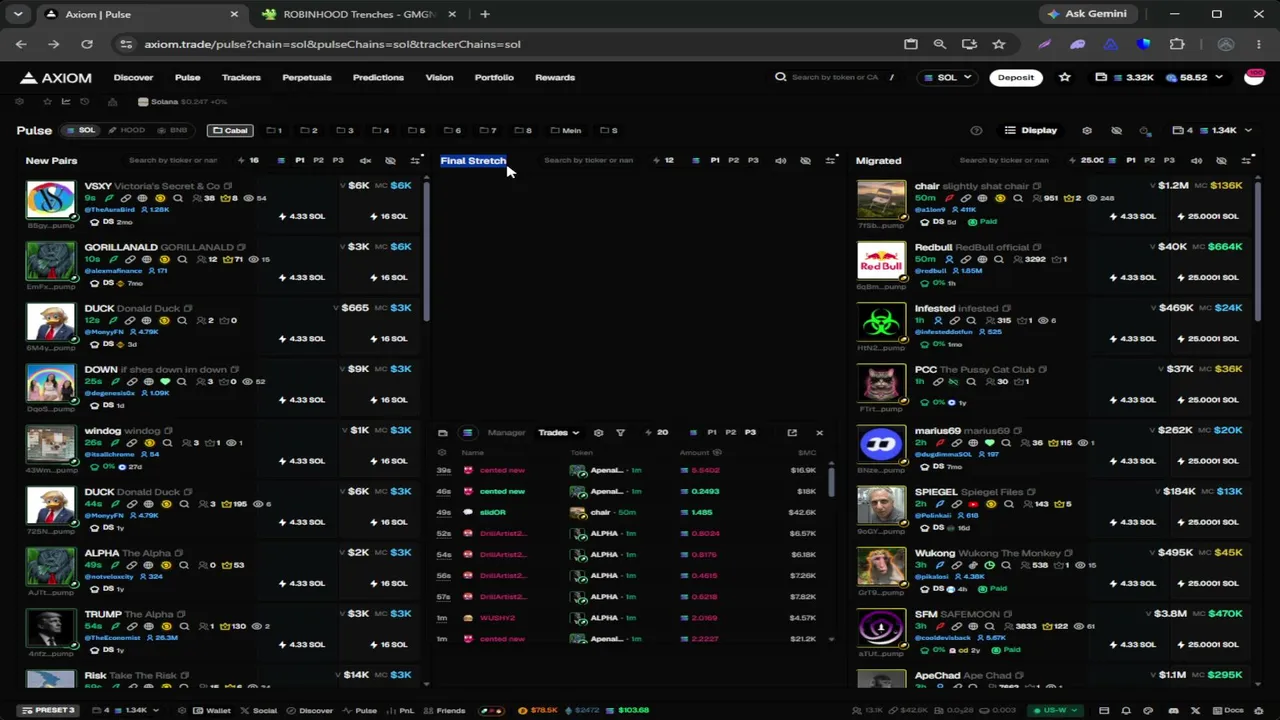Click the PRESET 3 button in the bottom bar

(48, 710)
